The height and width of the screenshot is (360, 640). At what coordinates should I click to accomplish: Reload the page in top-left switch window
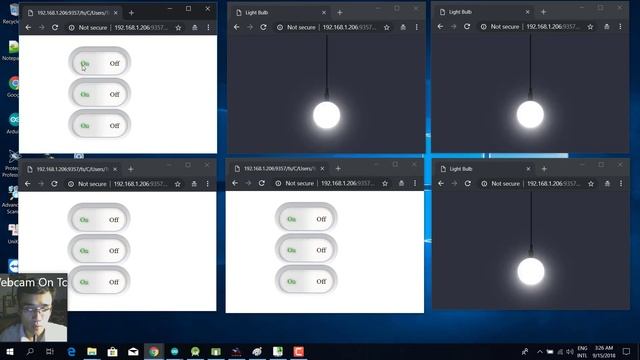[55, 28]
